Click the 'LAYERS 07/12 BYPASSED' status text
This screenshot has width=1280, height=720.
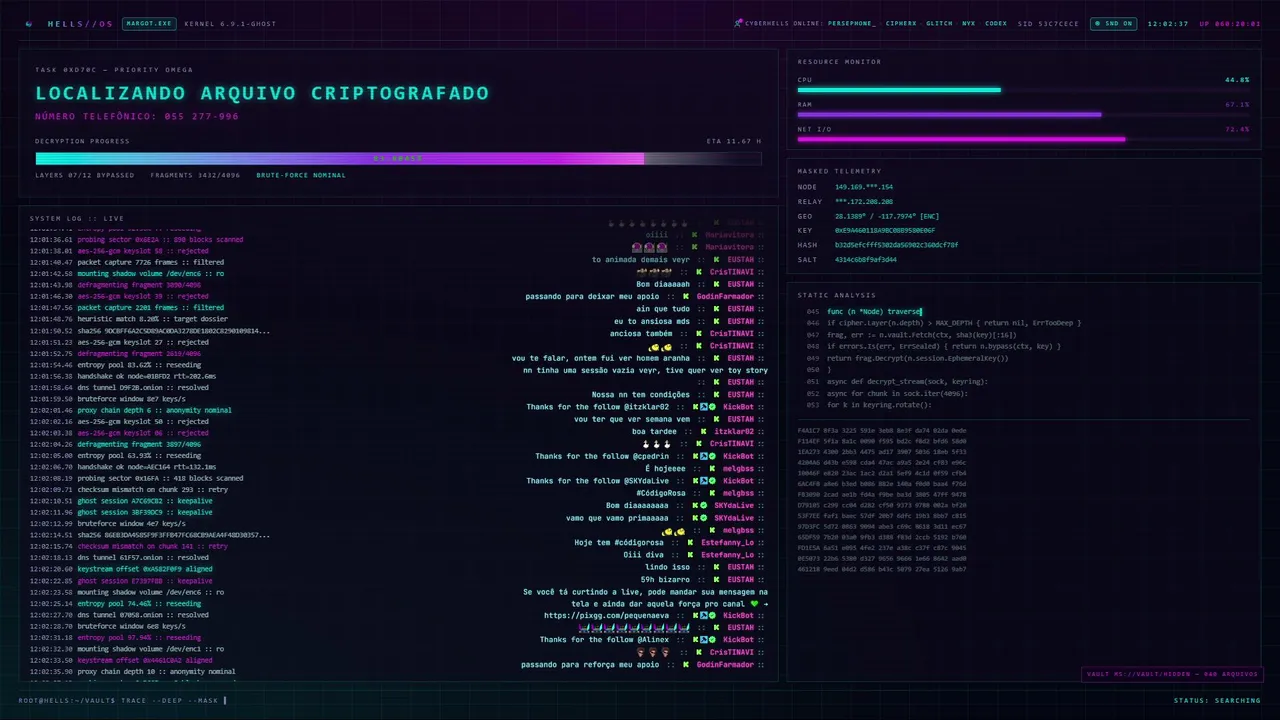coord(84,175)
